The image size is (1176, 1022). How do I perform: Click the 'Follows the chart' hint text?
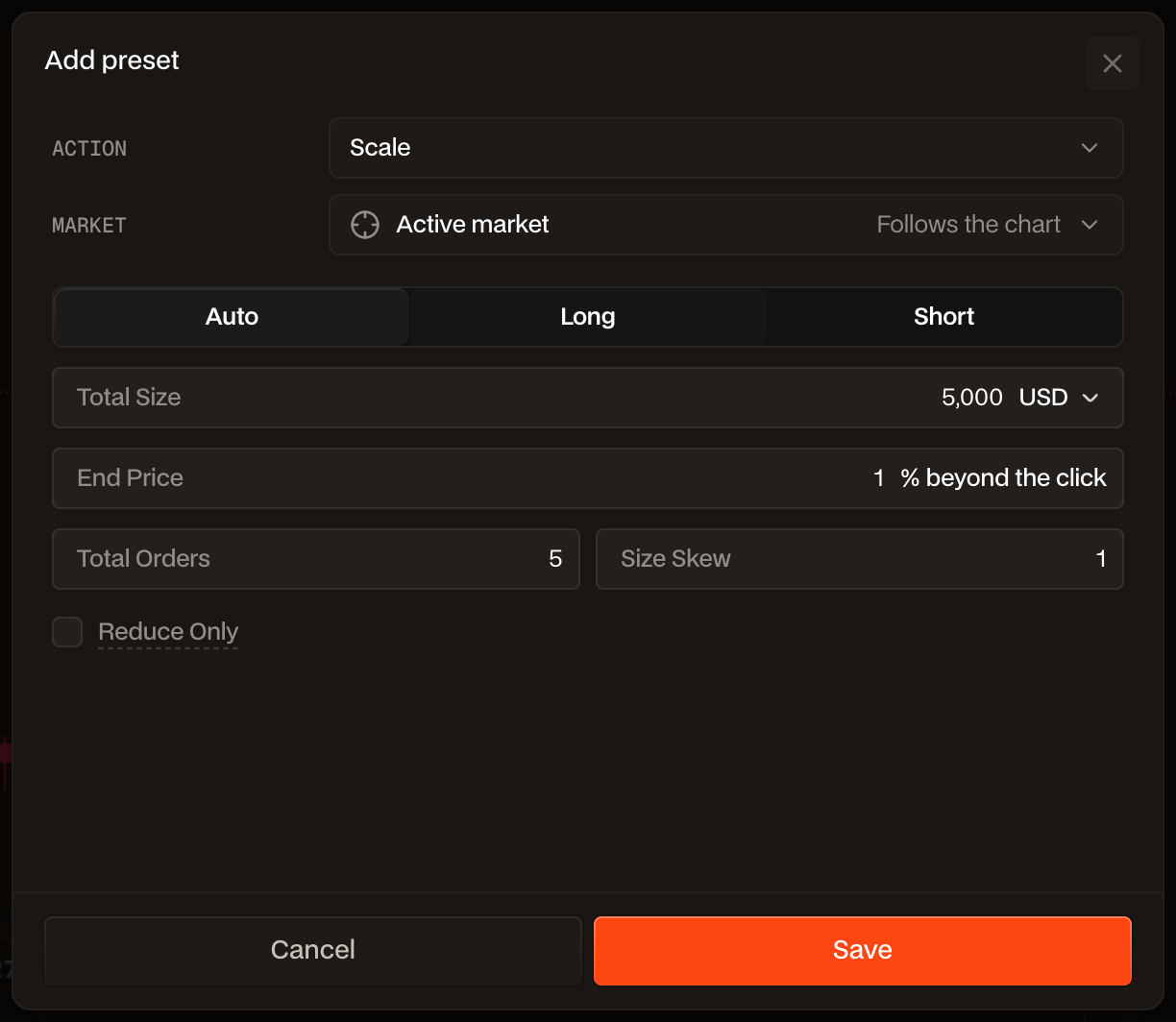[x=968, y=225]
